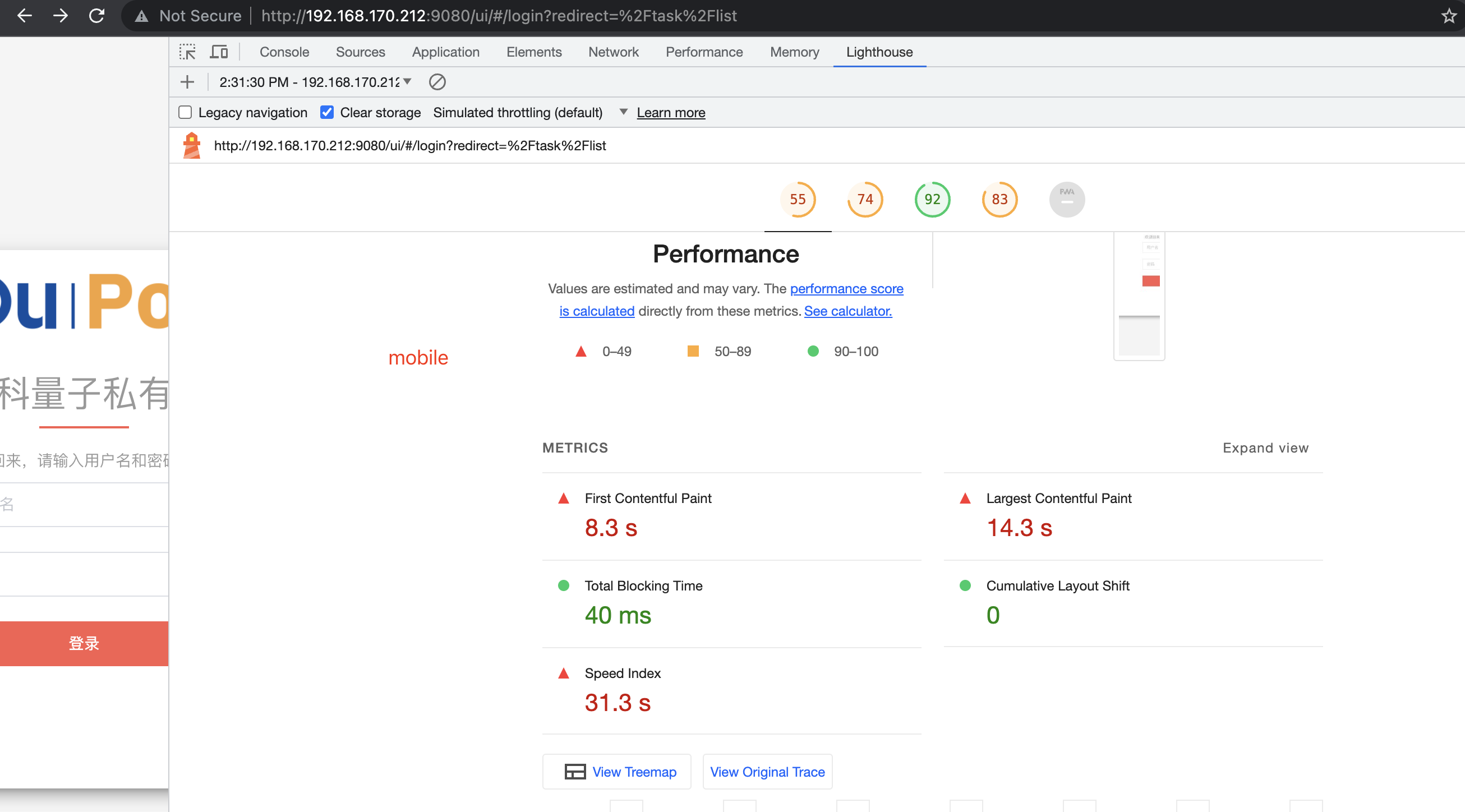Select the PWA category gauge

coord(1066,199)
